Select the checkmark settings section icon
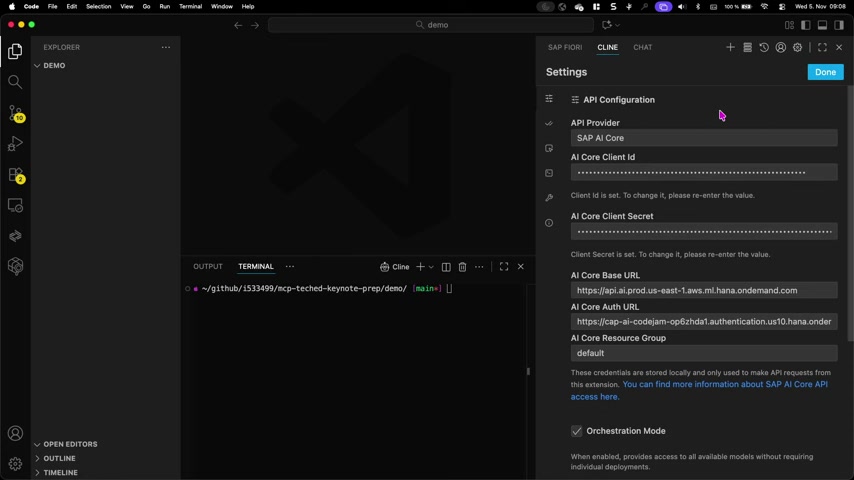This screenshot has height=480, width=854. 549,124
